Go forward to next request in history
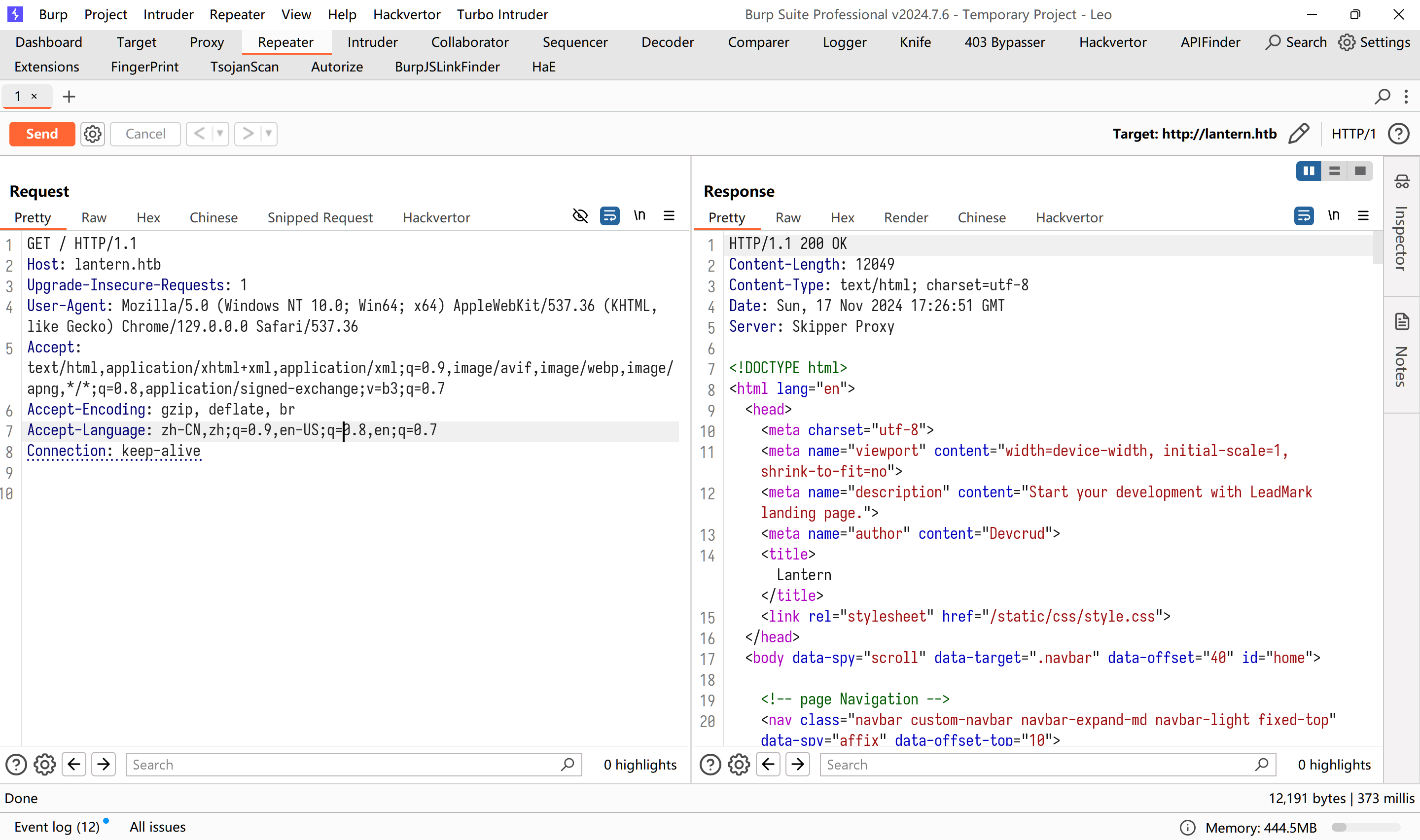This screenshot has height=840, width=1420. click(248, 134)
